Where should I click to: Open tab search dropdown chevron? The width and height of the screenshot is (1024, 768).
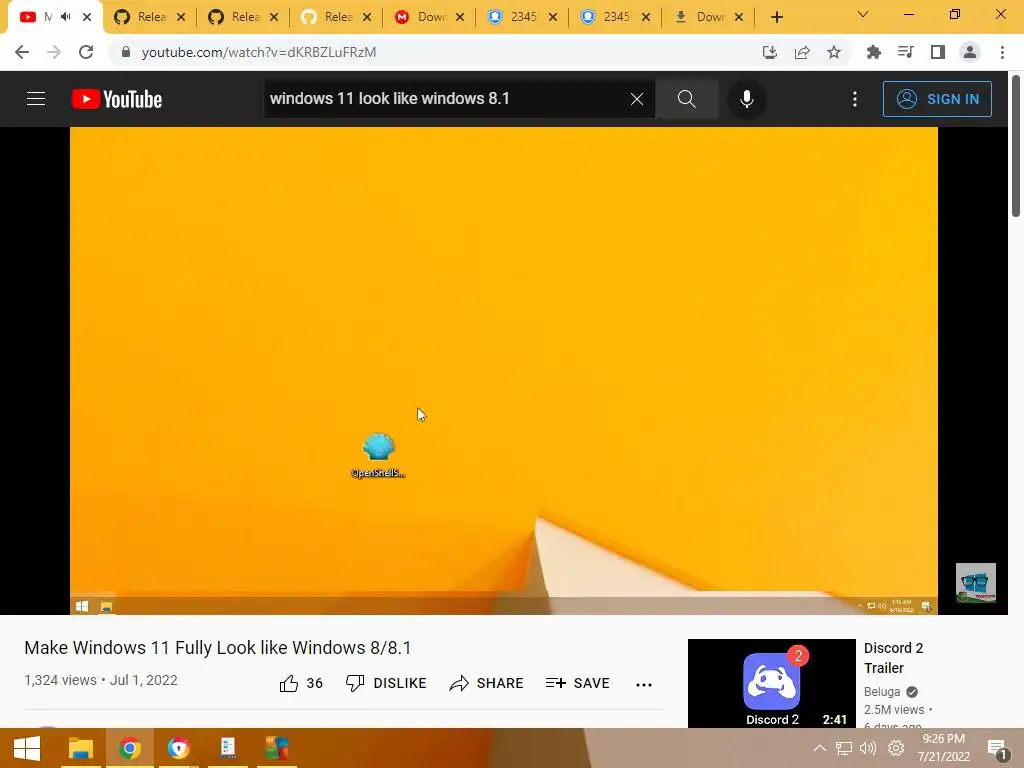coord(863,14)
